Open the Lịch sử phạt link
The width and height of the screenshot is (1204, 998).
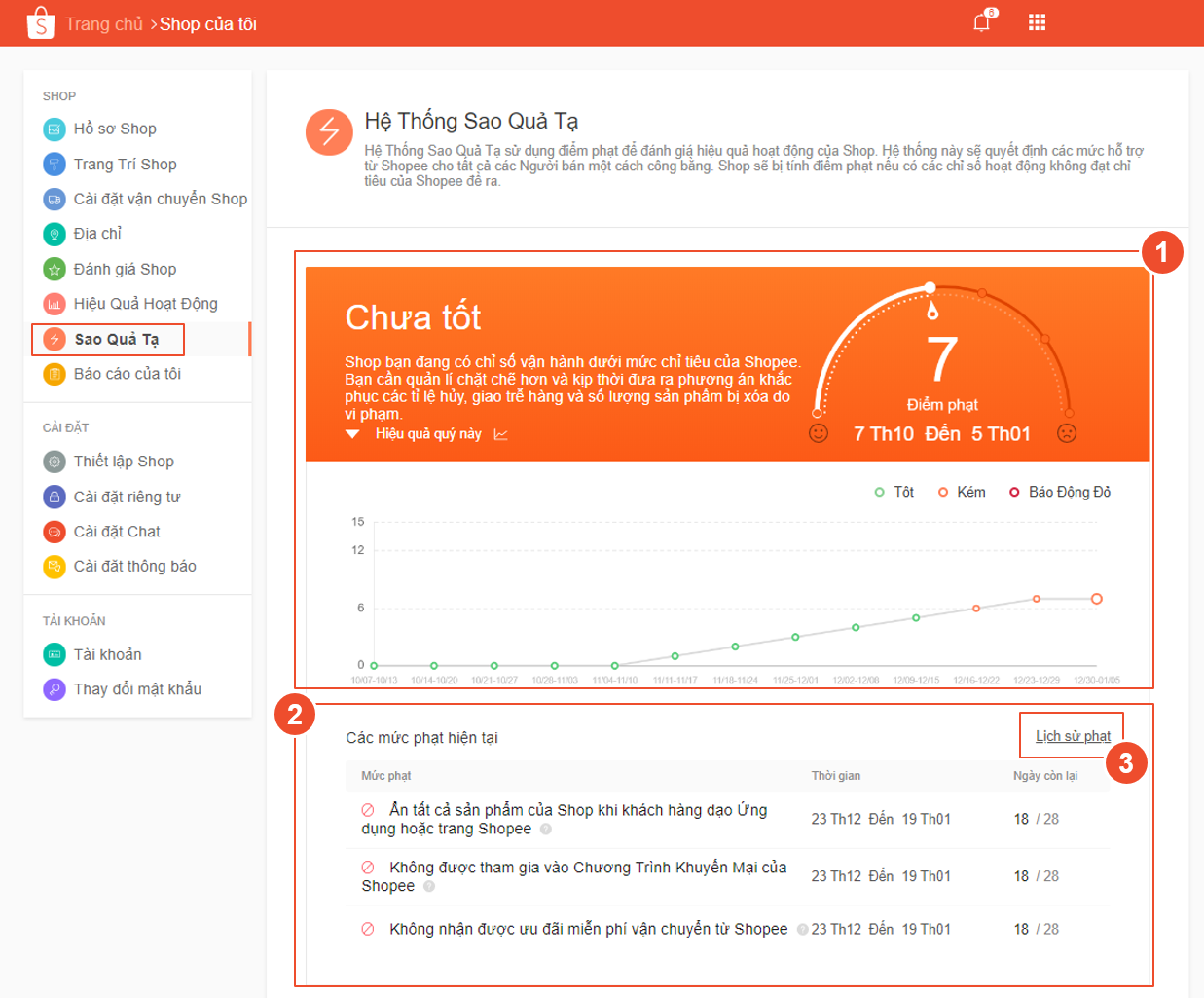[x=1072, y=736]
